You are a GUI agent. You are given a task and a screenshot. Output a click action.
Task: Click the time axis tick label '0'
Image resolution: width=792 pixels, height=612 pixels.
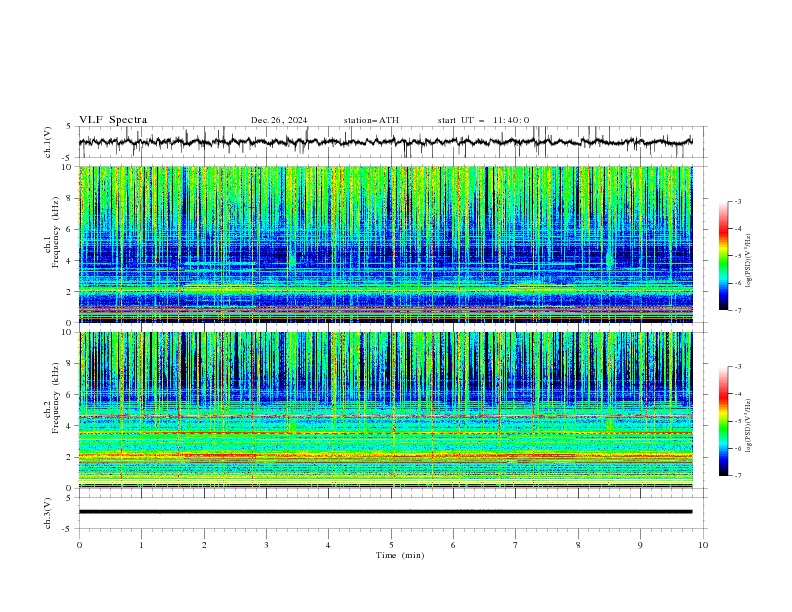(x=79, y=545)
